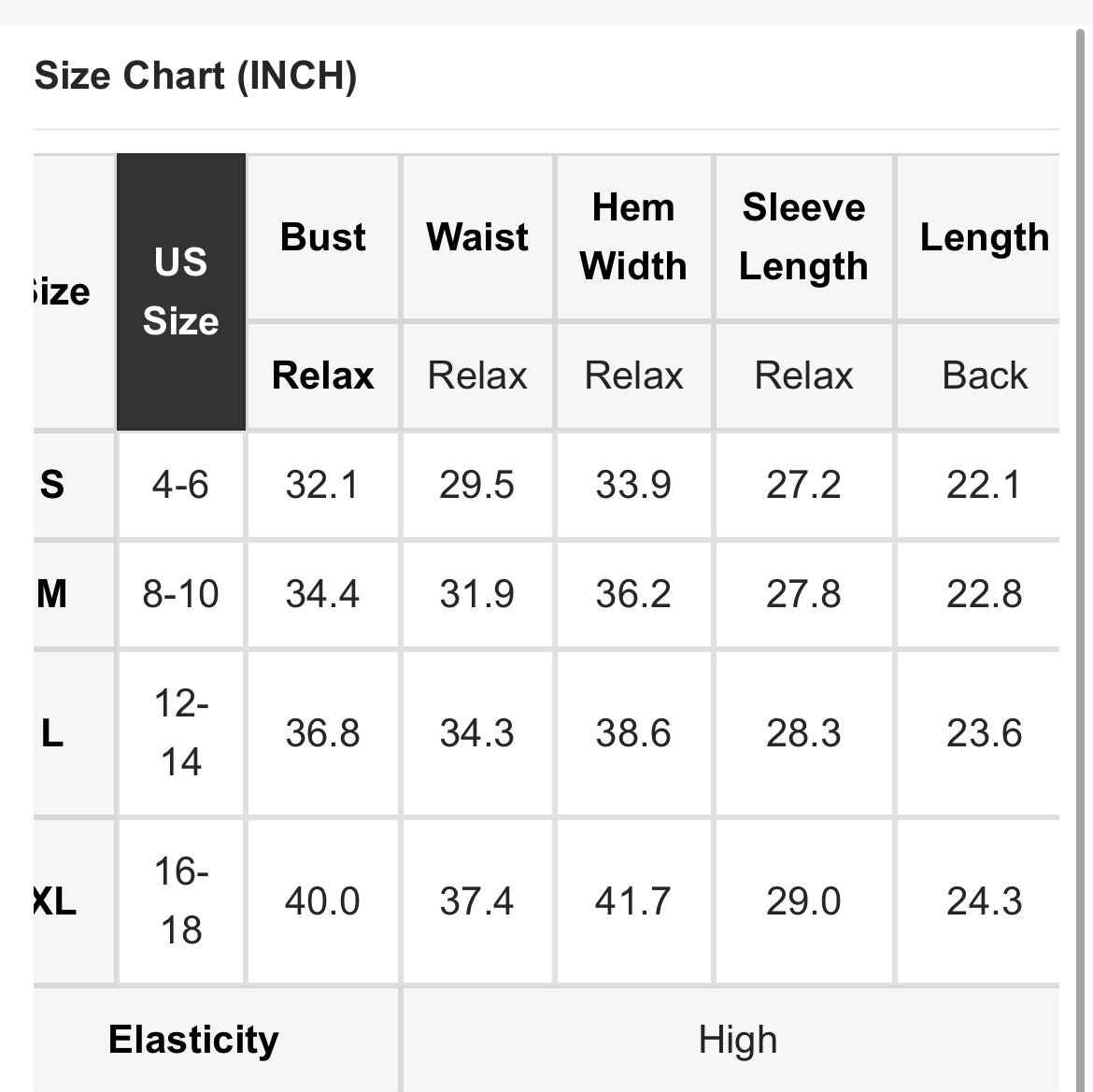Screen dimensions: 1093x1092
Task: Click the Hem Width header
Action: 633,237
